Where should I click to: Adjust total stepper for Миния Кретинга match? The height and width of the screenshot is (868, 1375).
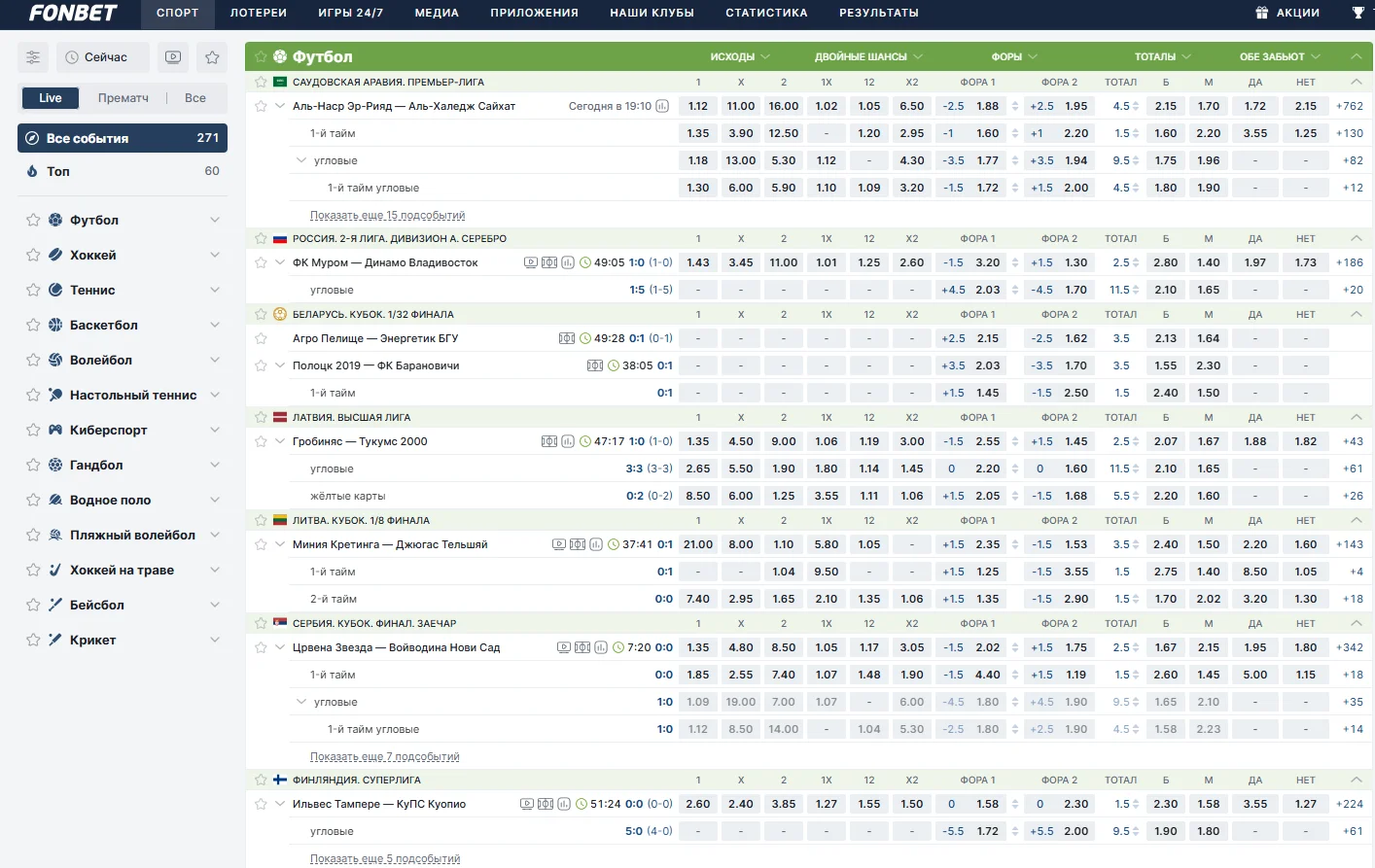(x=1136, y=544)
